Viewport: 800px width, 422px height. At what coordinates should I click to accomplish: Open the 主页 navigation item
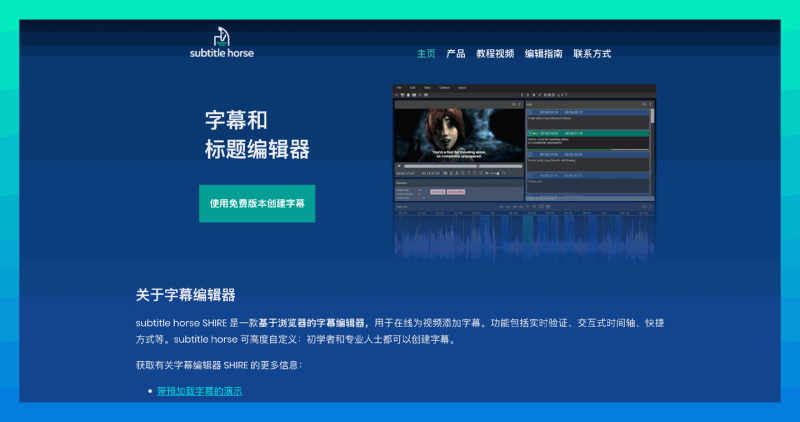coord(426,54)
